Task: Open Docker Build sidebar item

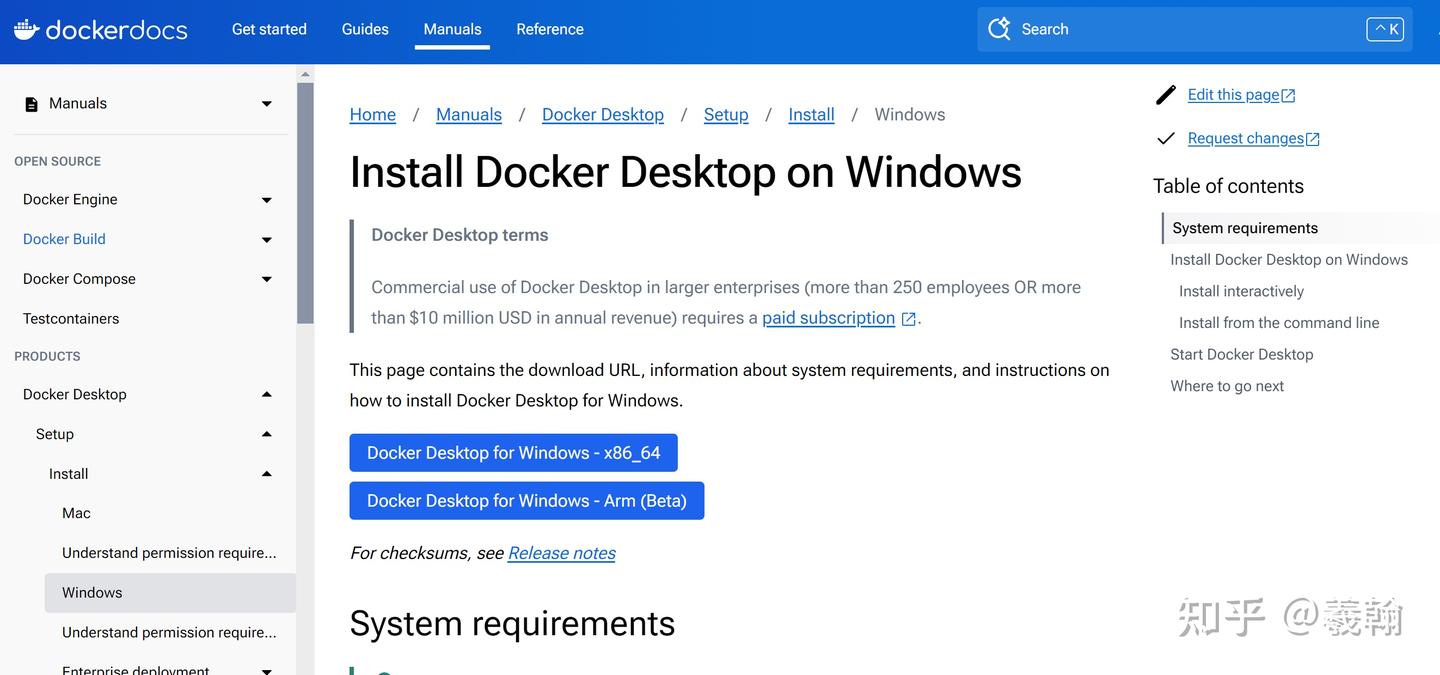Action: (x=64, y=239)
